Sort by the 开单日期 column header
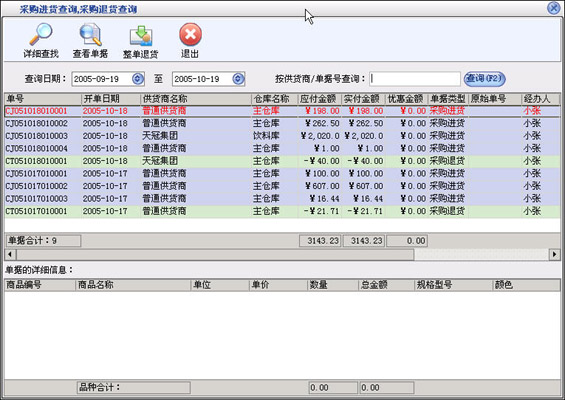Image resolution: width=565 pixels, height=400 pixels. pyautogui.click(x=111, y=99)
